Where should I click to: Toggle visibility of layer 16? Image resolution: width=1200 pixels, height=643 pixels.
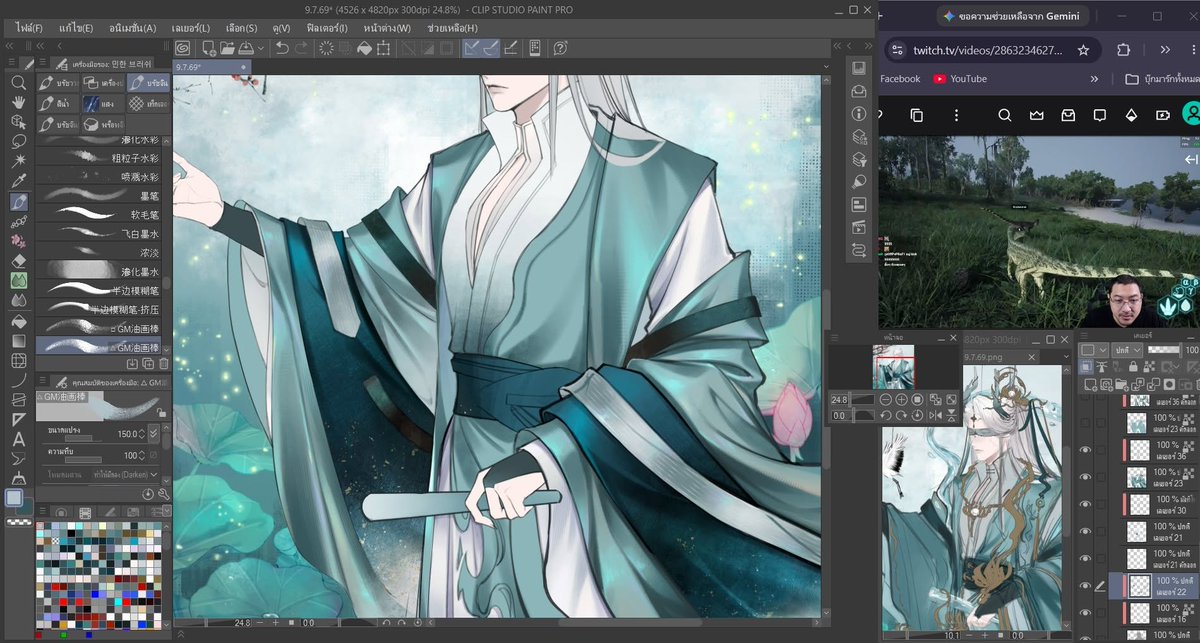pos(1086,613)
